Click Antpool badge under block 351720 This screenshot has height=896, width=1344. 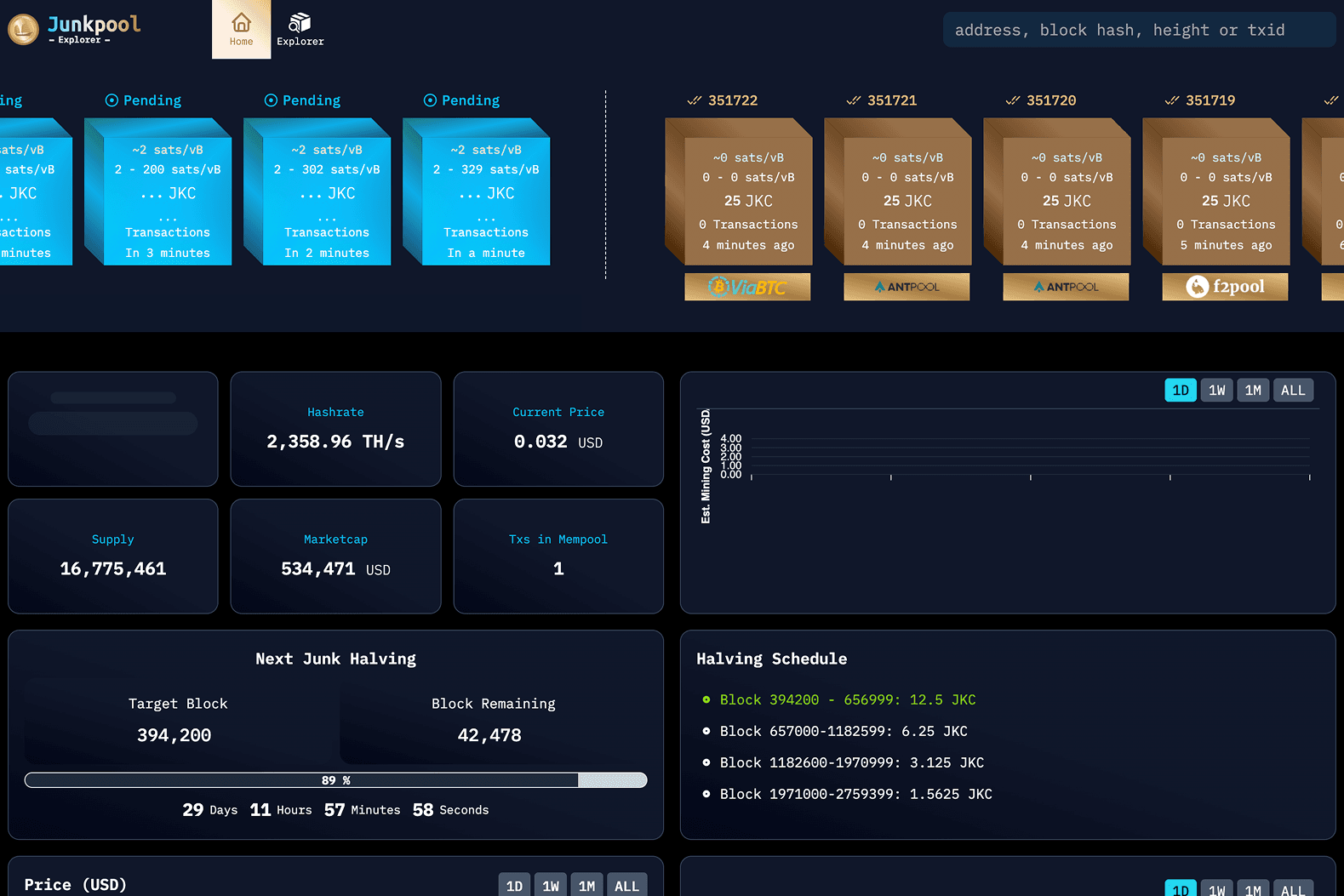tap(1066, 287)
